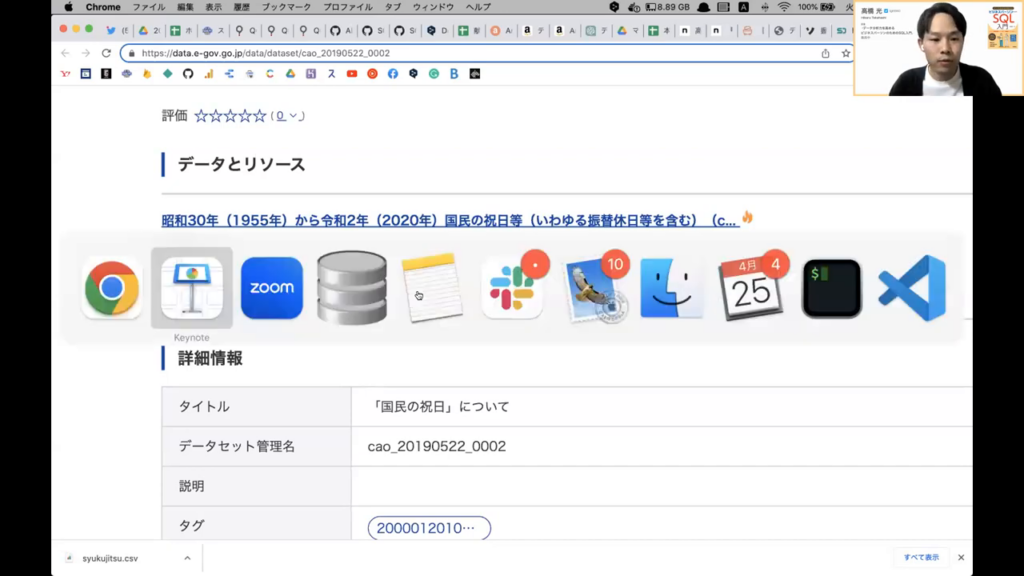Choose the Slack icon in app switcher
The image size is (1024, 576).
pyautogui.click(x=512, y=288)
